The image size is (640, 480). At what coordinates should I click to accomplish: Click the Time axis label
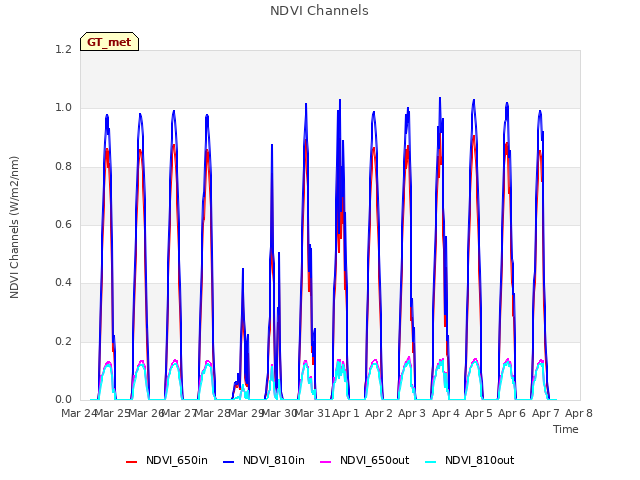(565, 429)
